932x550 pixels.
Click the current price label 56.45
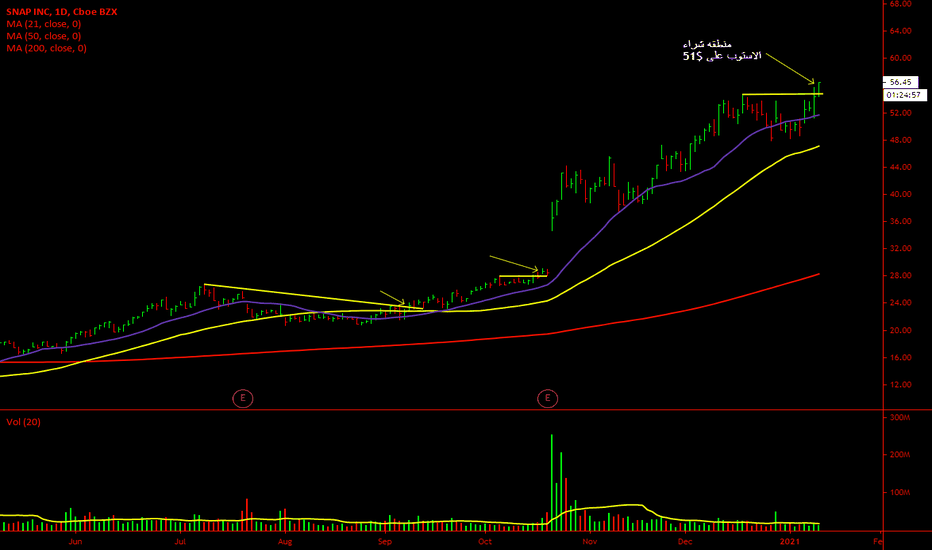point(900,82)
